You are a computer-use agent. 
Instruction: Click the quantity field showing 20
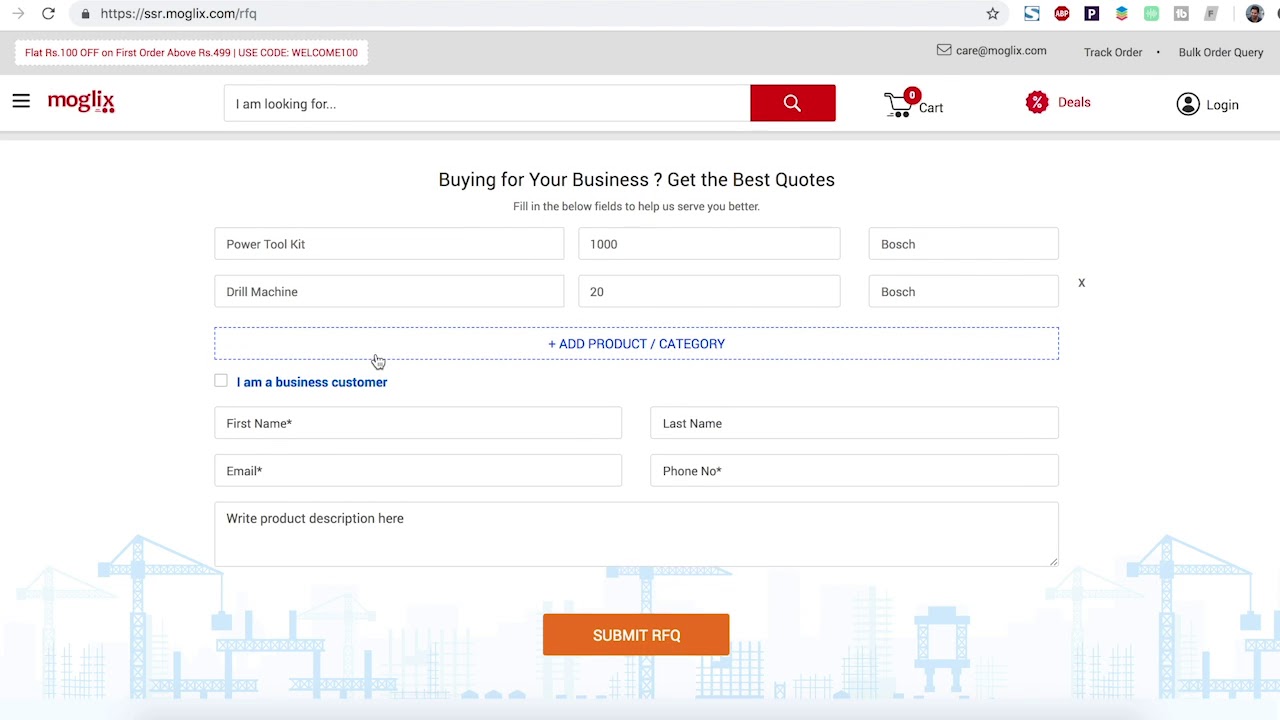tap(709, 292)
